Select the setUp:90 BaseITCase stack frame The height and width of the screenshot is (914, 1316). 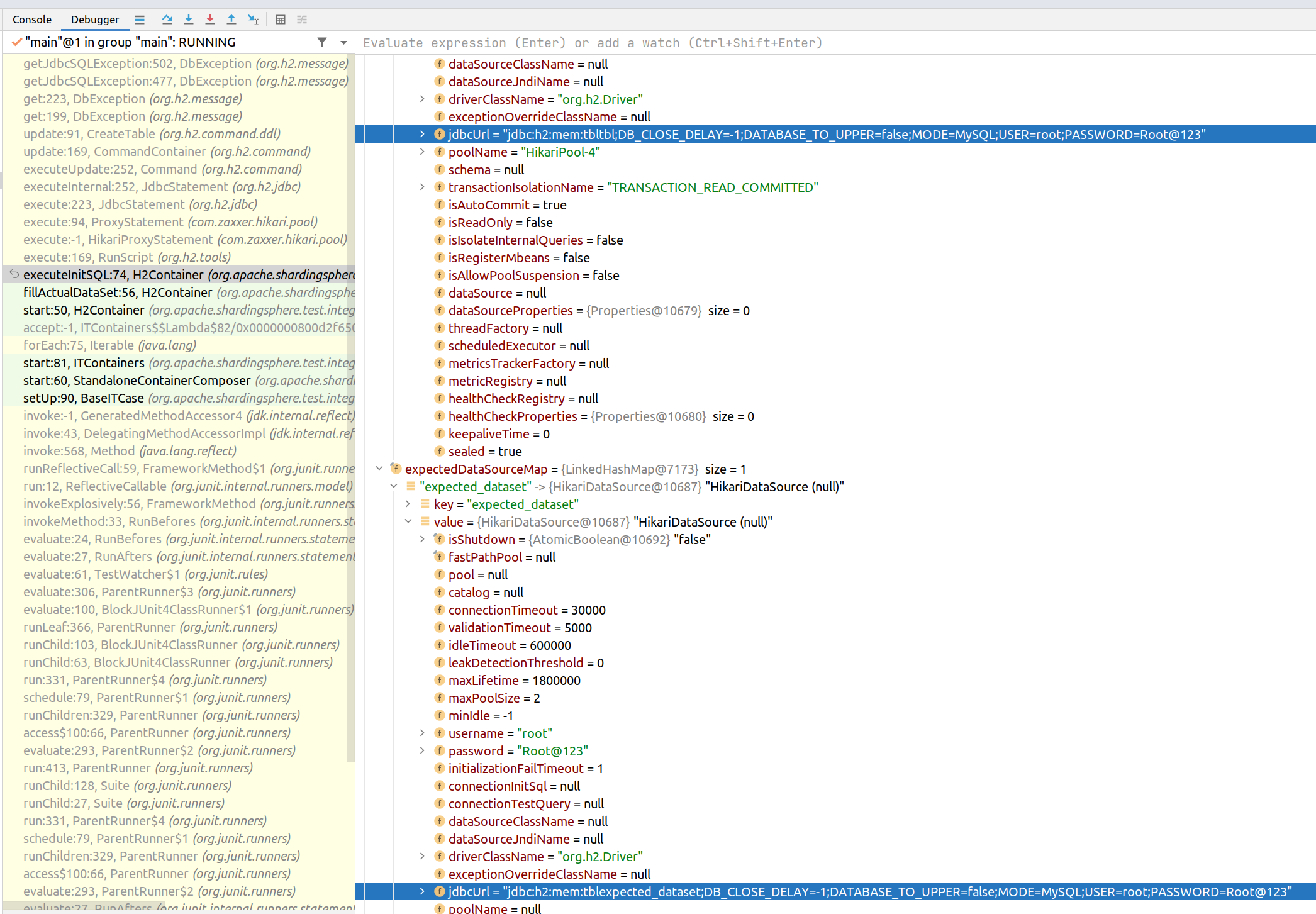85,398
